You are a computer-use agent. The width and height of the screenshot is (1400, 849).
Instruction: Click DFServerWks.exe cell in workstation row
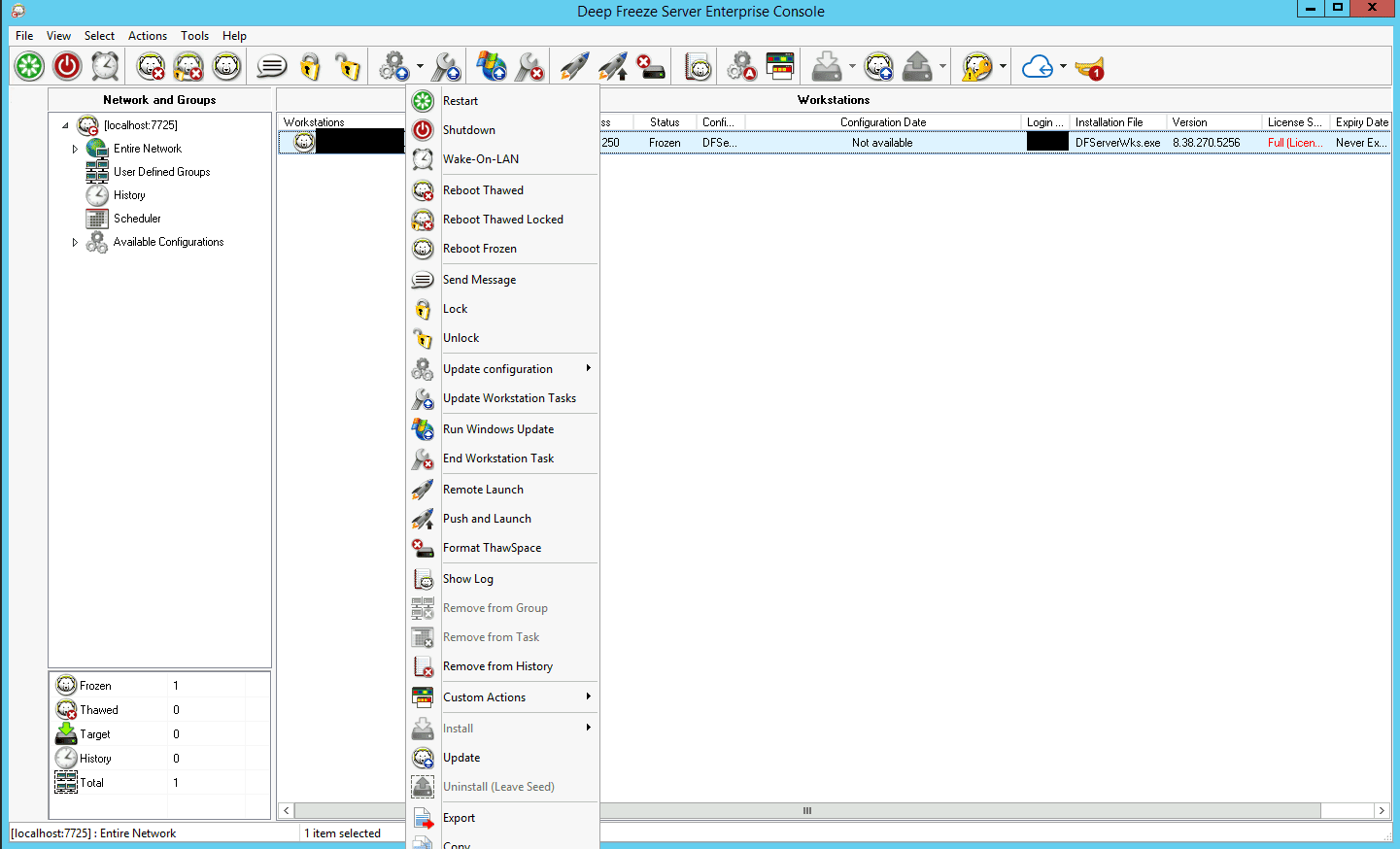[1117, 143]
